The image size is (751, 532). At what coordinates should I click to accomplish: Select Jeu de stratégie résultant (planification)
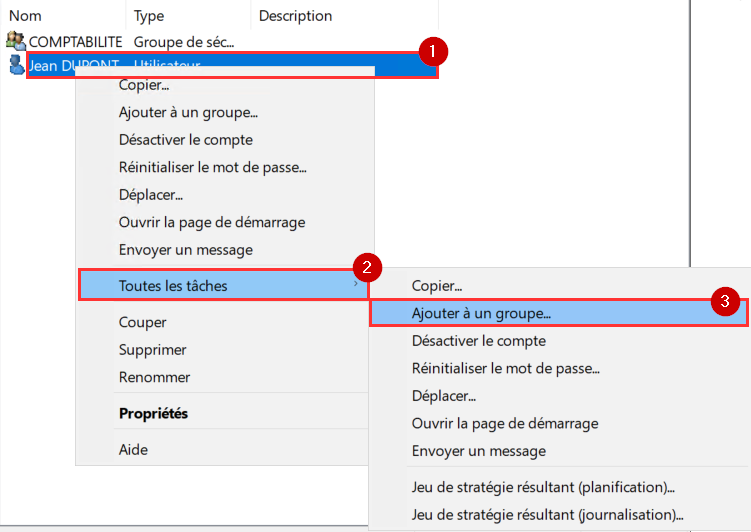[x=543, y=487]
